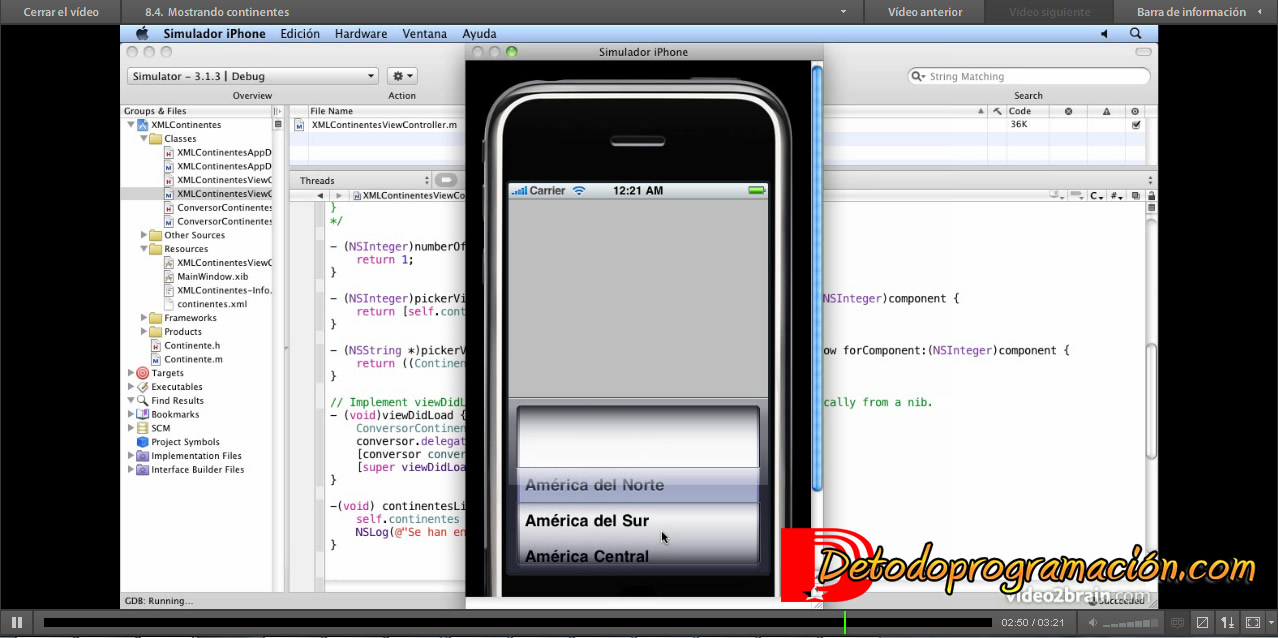The width and height of the screenshot is (1278, 638).
Task: Toggle the crossed-square overlay icon in player
Action: coord(1200,622)
